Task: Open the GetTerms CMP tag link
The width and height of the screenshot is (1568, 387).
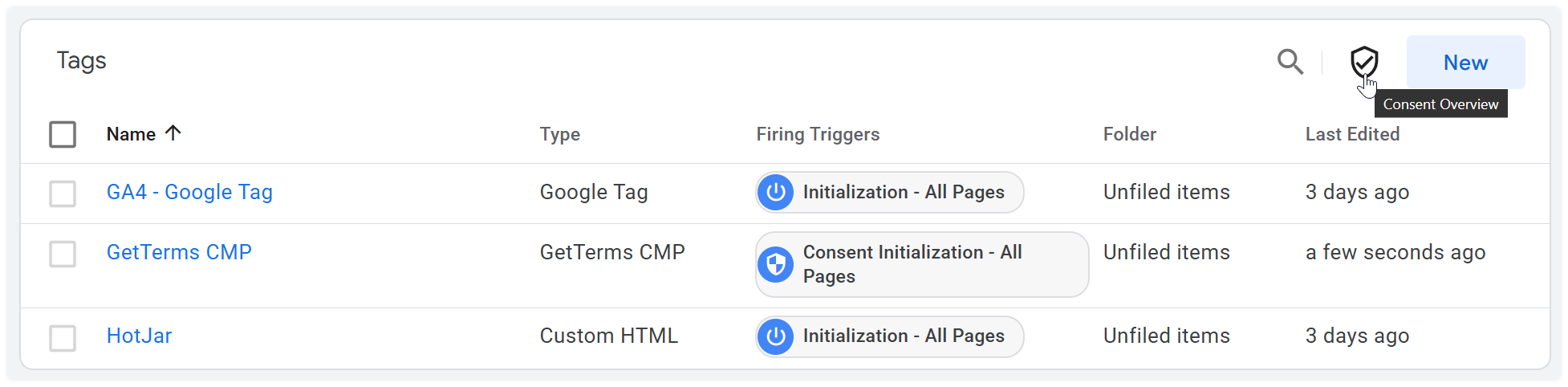Action: click(179, 252)
